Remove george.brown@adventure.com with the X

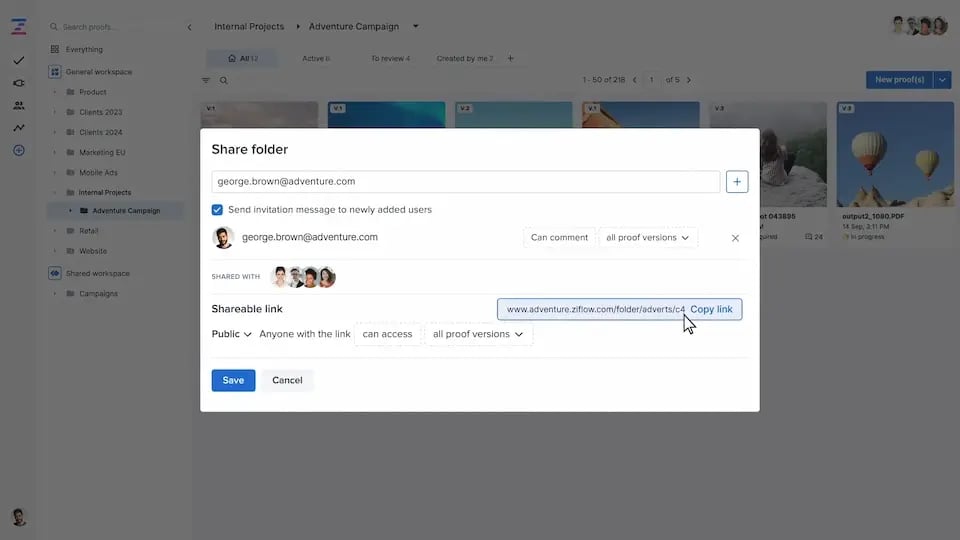pos(735,238)
